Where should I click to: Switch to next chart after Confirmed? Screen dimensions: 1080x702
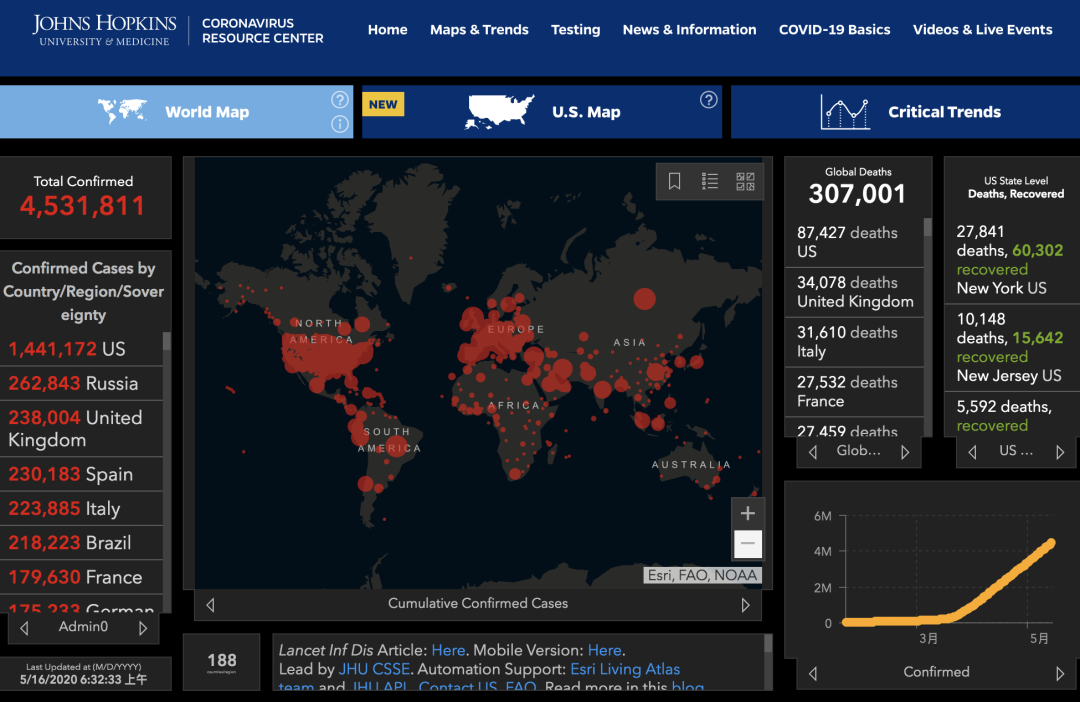pos(1059,673)
